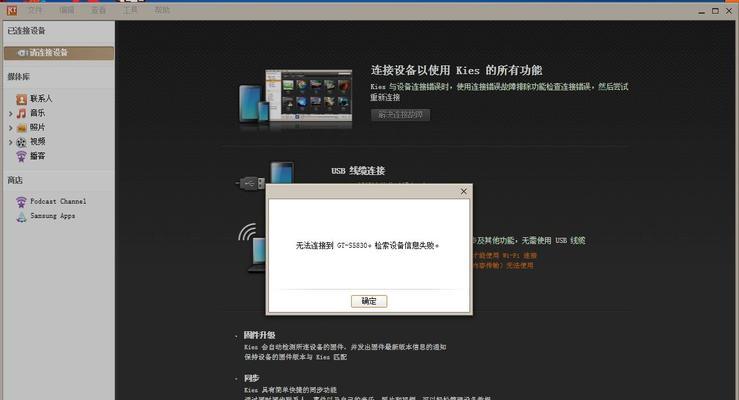
Task: Open 联系人 contacts via its icon
Action: [21, 99]
